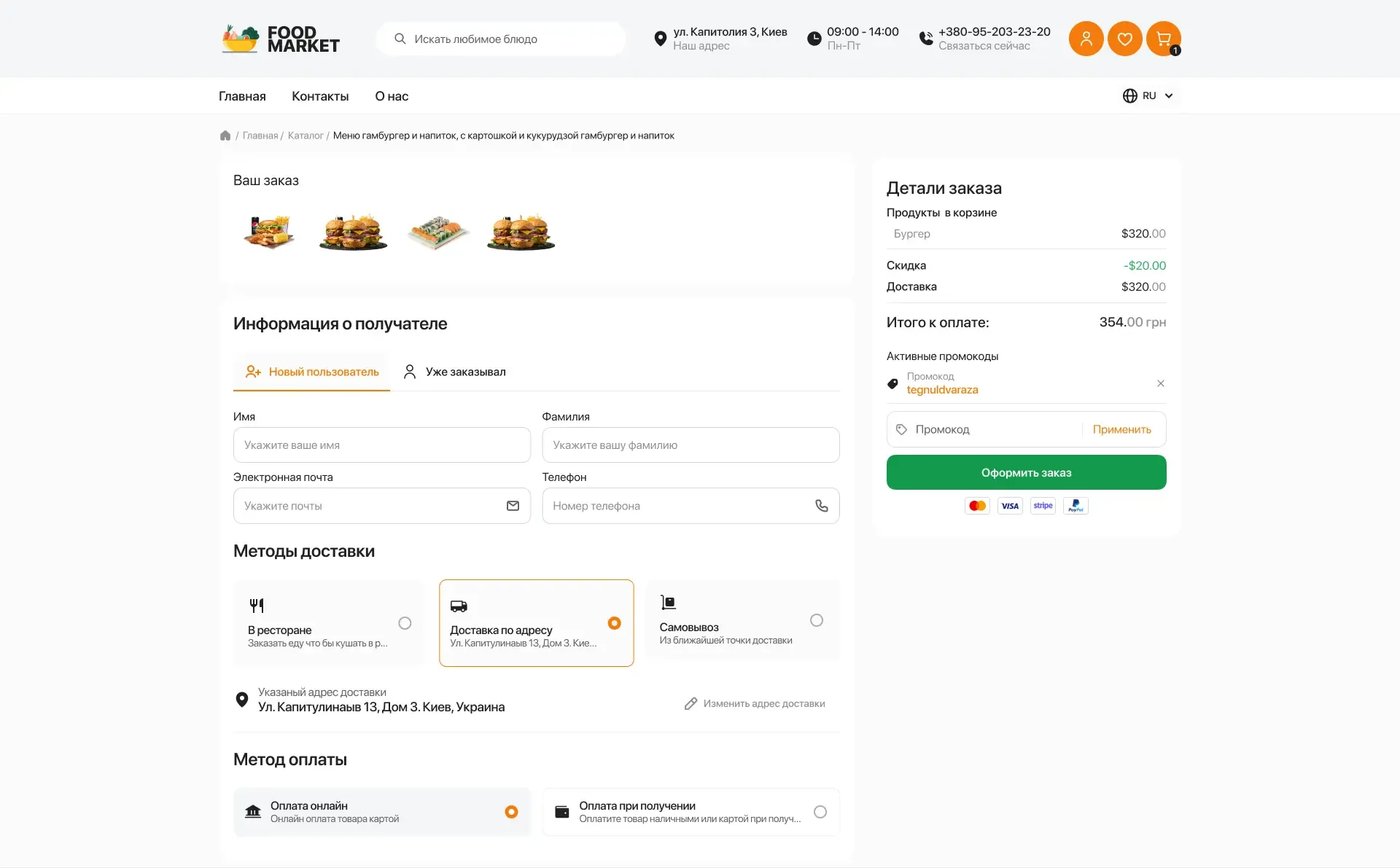Focus the Электронная почта input field
The height and width of the screenshot is (868, 1400).
(x=381, y=506)
